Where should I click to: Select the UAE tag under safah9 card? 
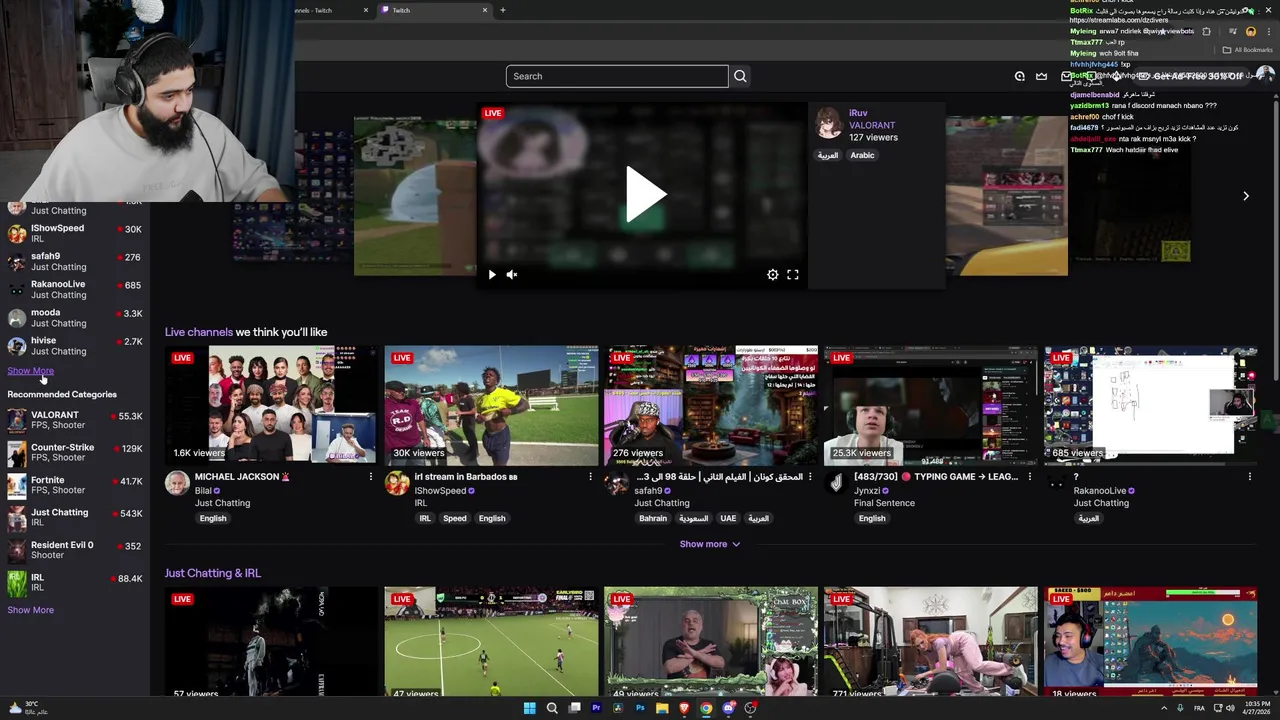(728, 518)
